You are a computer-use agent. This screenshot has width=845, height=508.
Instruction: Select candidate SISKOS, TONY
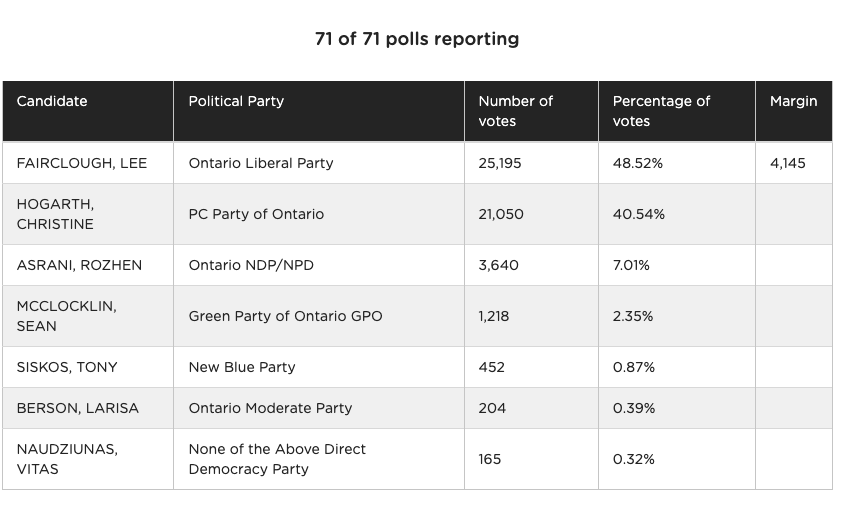[67, 367]
